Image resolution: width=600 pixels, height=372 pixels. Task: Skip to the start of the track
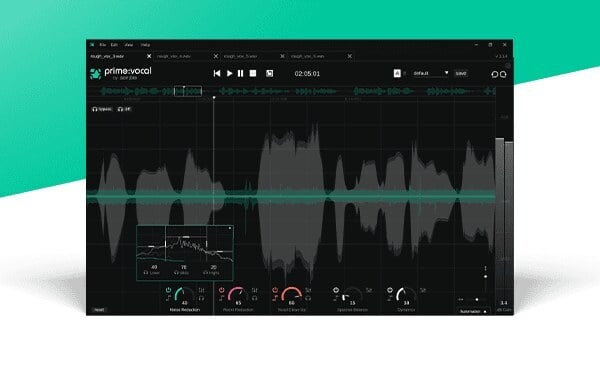pos(217,73)
